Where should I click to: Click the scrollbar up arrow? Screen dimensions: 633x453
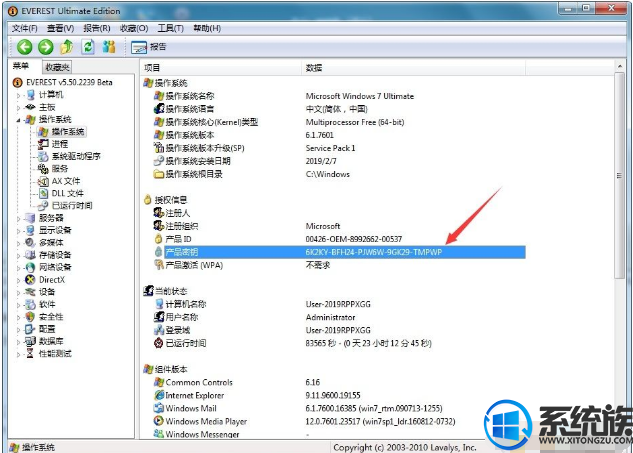coord(620,66)
